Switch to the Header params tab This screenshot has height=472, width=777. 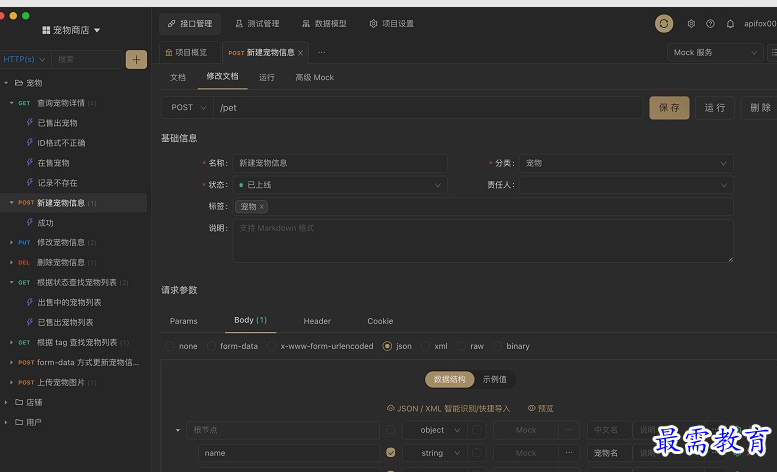click(317, 321)
